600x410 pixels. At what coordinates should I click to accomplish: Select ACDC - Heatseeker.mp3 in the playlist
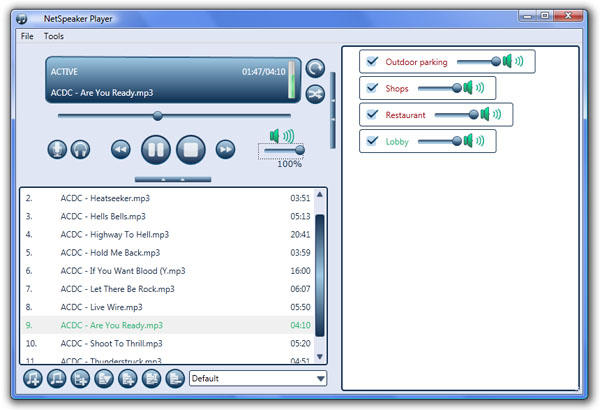[x=168, y=198]
